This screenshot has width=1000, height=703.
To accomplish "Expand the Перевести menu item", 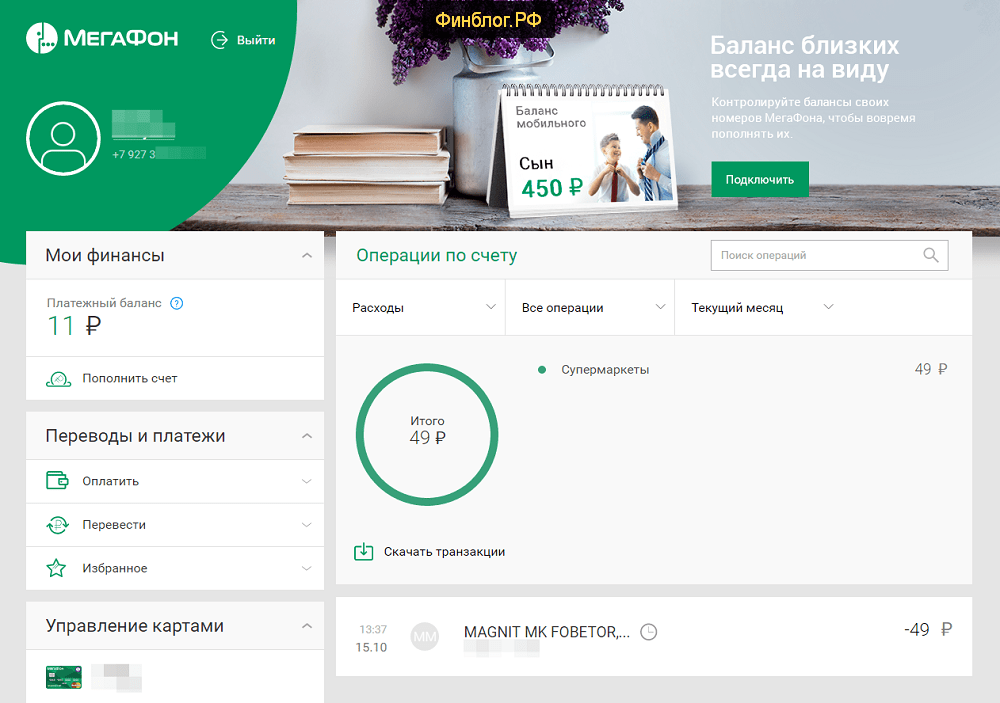I will tap(306, 525).
